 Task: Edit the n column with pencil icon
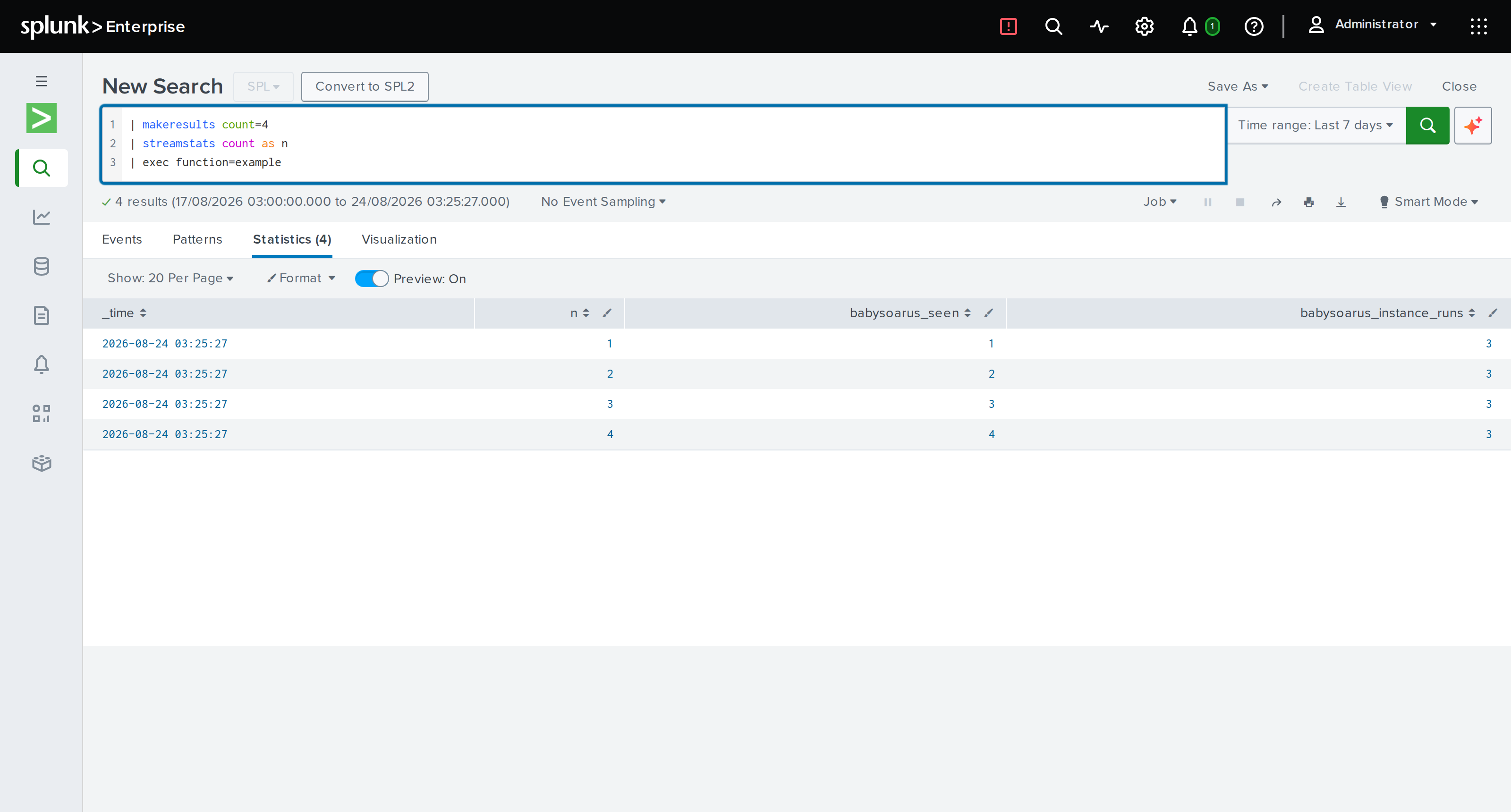tap(607, 313)
